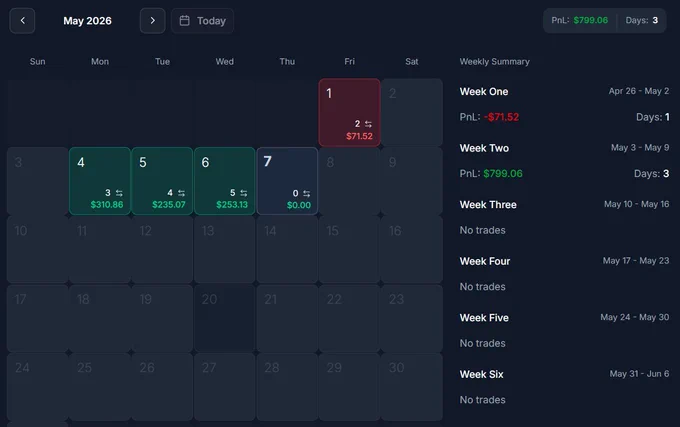Select the May 25 calendar cell
This screenshot has height=427, width=680.
pos(100,387)
